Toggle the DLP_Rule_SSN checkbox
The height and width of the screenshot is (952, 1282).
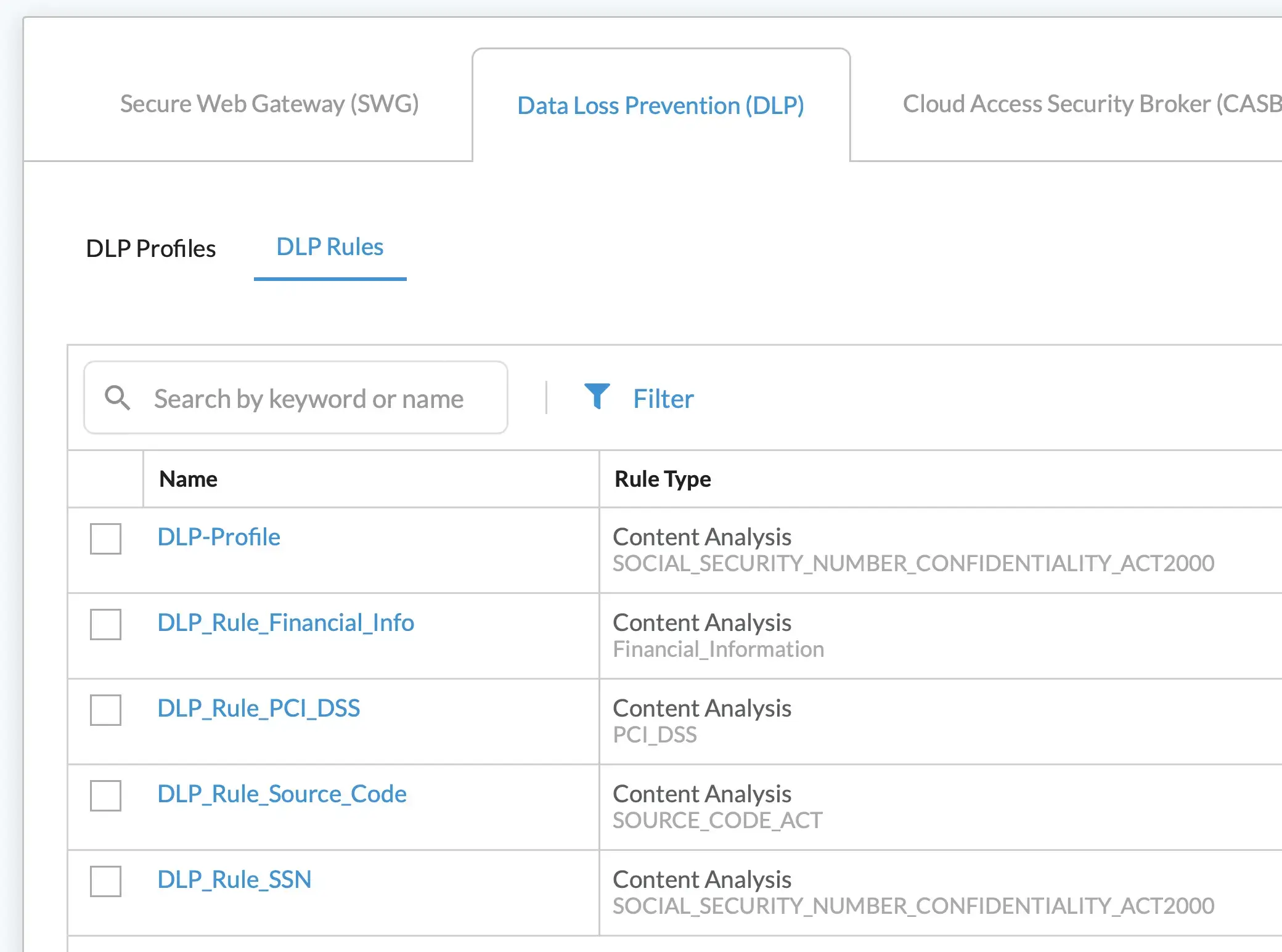[105, 881]
